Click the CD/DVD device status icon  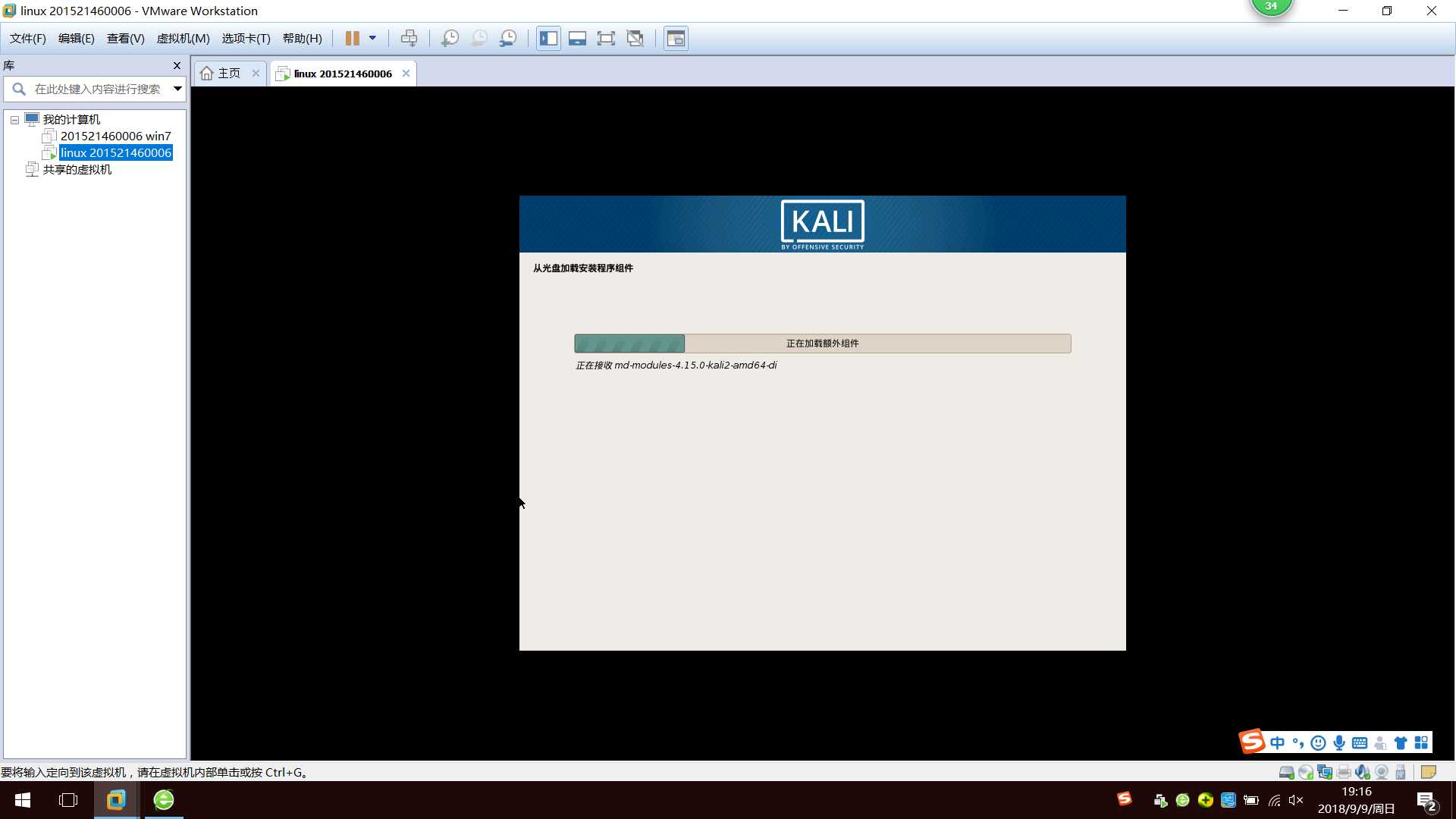coord(1305,773)
